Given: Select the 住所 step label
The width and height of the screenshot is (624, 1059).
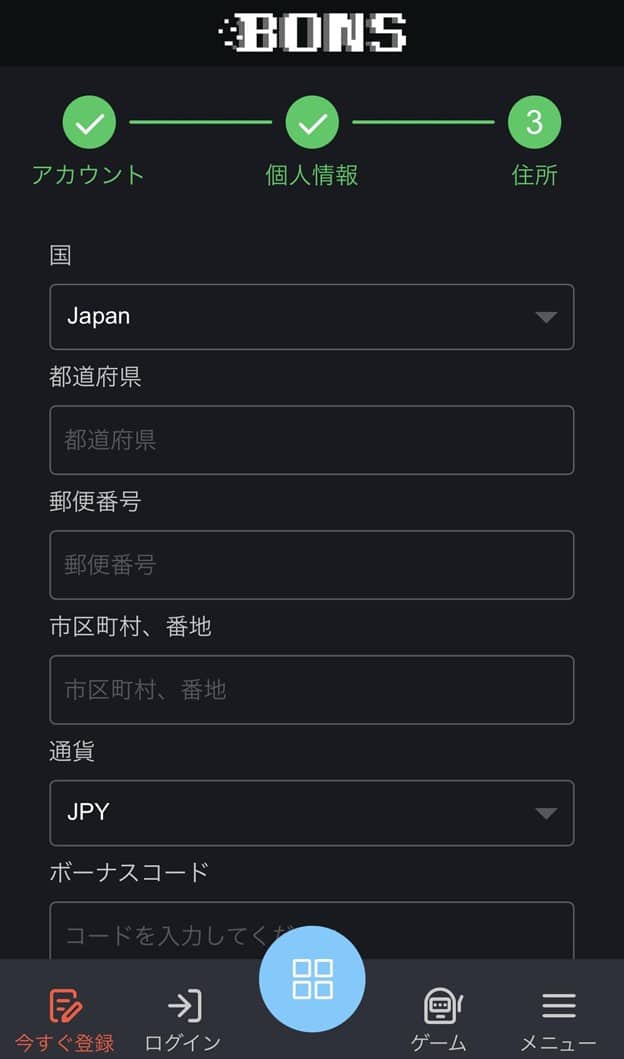Looking at the screenshot, I should click(534, 175).
